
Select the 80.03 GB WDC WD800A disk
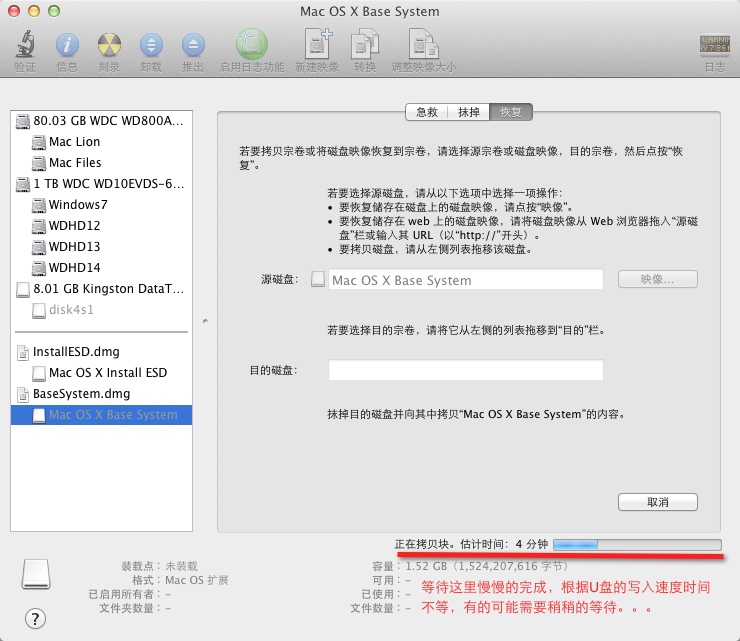pos(101,121)
